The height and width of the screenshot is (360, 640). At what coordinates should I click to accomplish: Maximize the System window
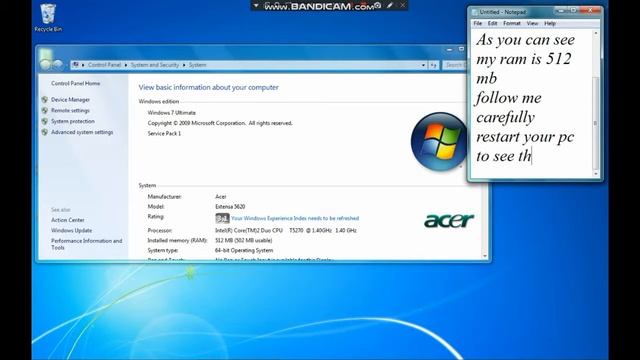(461, 49)
